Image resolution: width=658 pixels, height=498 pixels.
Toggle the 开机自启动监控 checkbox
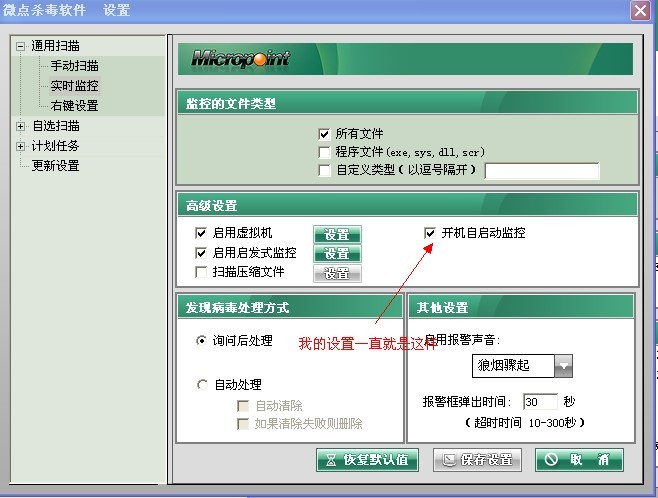pos(430,233)
